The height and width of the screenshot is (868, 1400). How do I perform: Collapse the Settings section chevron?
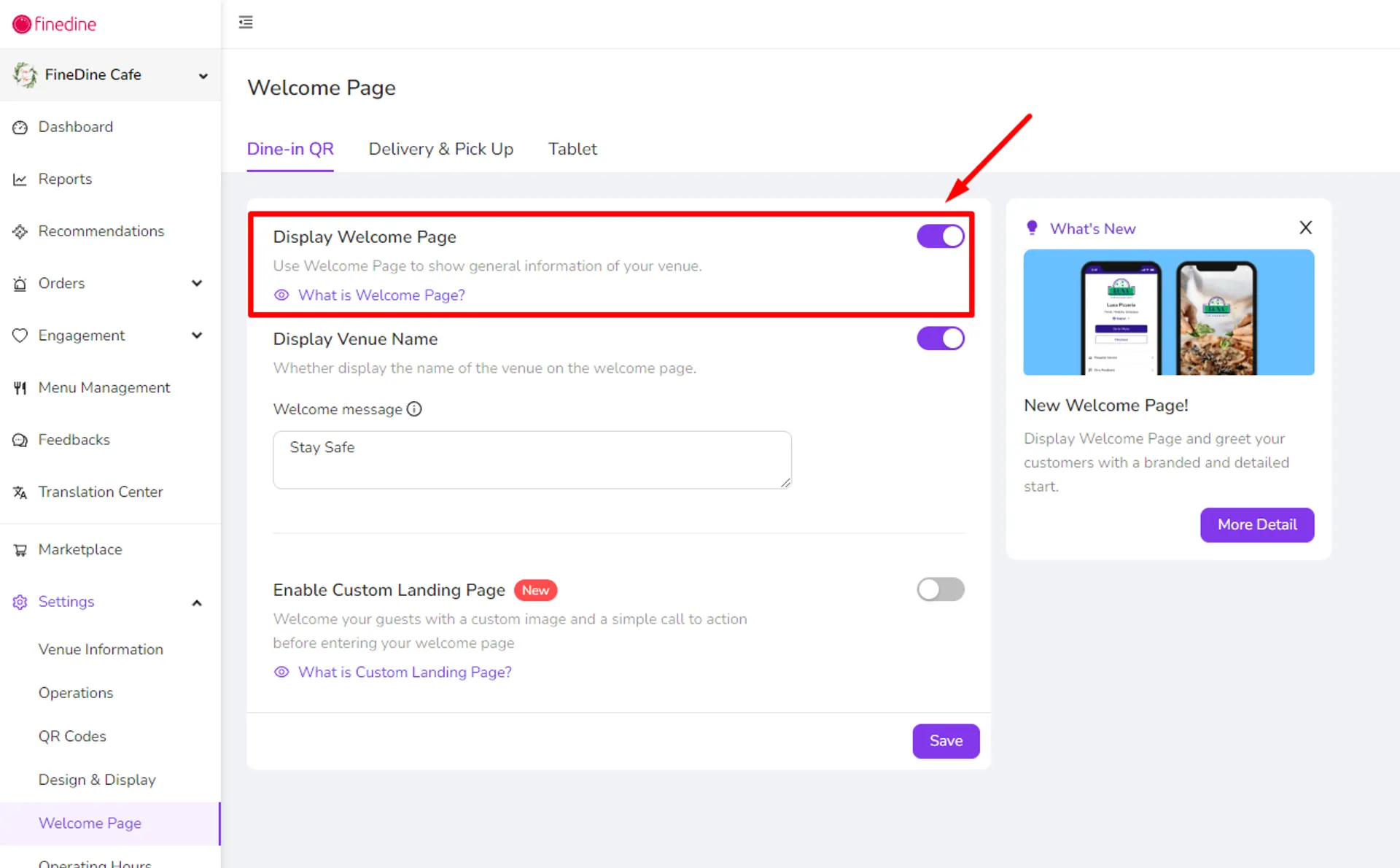[197, 602]
